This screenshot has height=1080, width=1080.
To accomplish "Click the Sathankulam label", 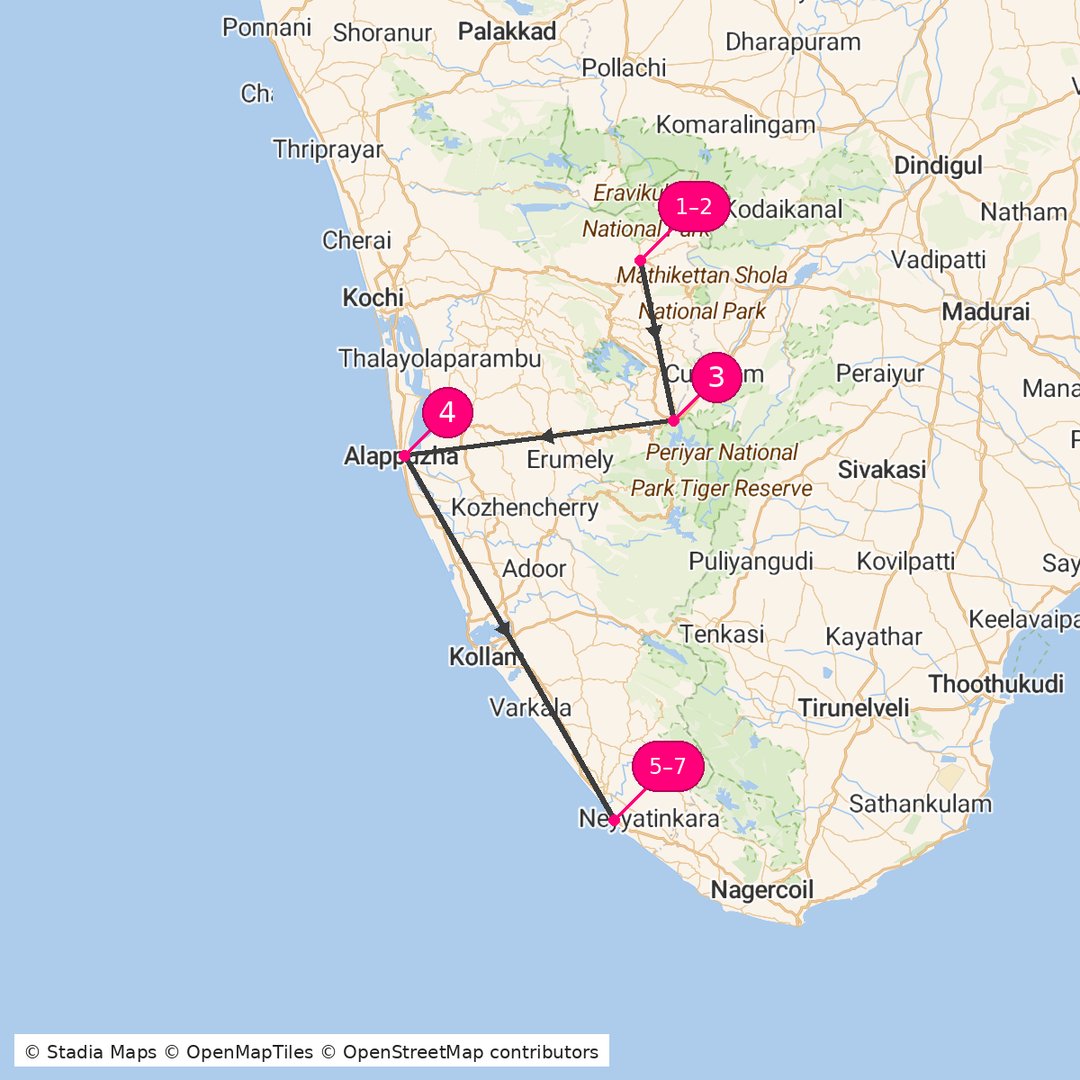I will [920, 803].
